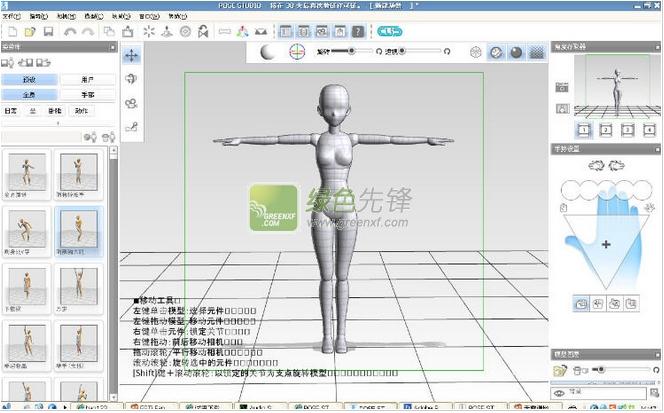Toggle the grid mesh display mode

pos(537,53)
